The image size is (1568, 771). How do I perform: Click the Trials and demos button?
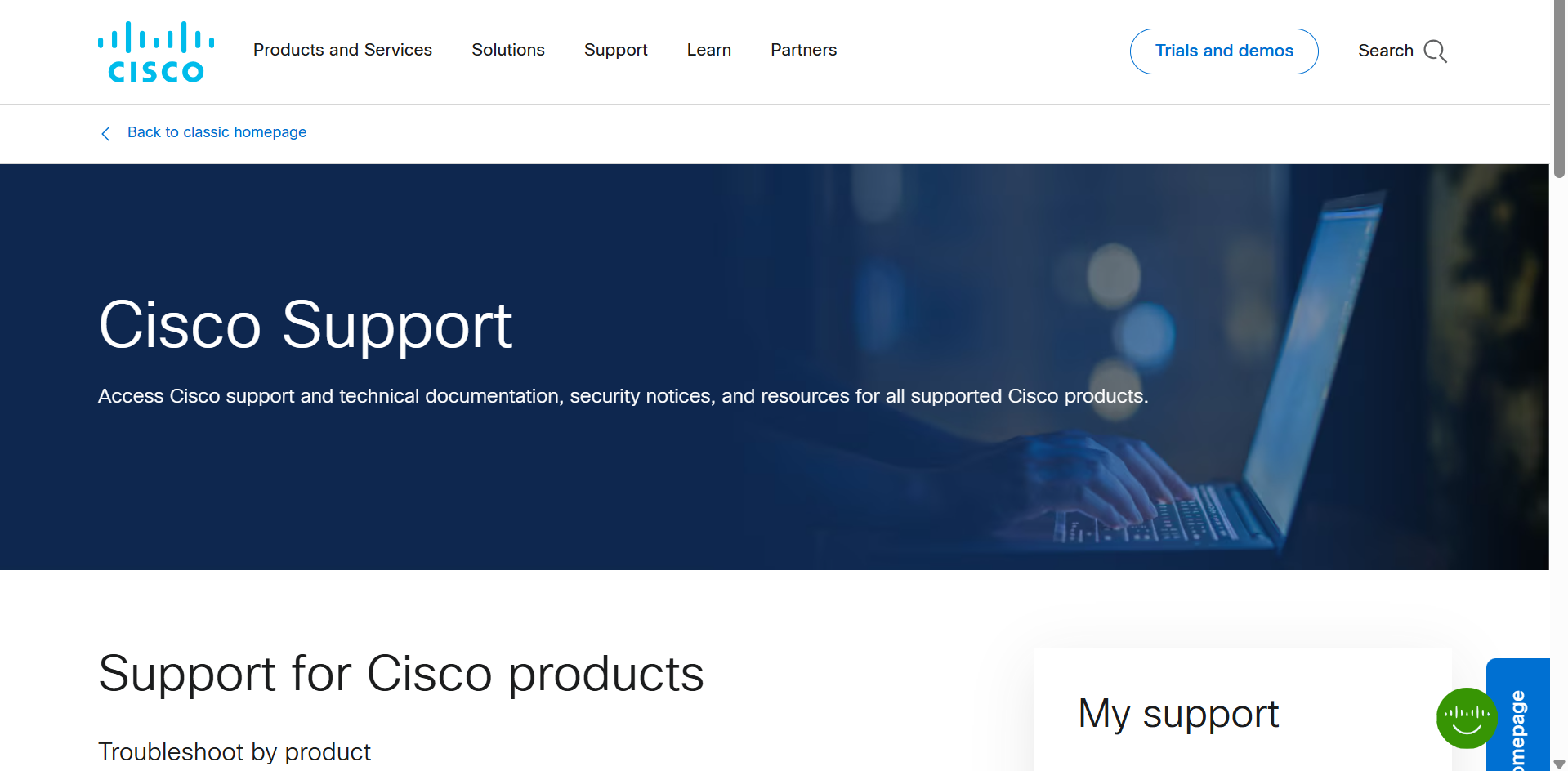tap(1224, 51)
